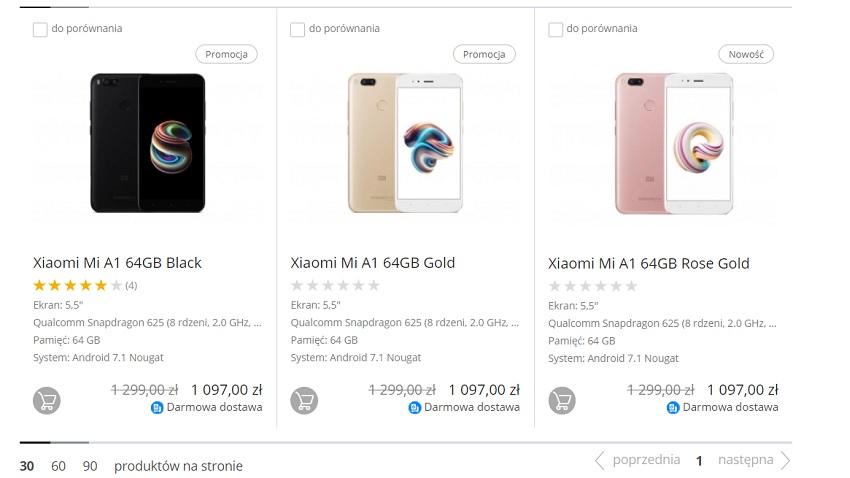Add Xiaomi Mi A1 Rose Gold to cart
Screen dimensions: 850x478
coord(562,401)
